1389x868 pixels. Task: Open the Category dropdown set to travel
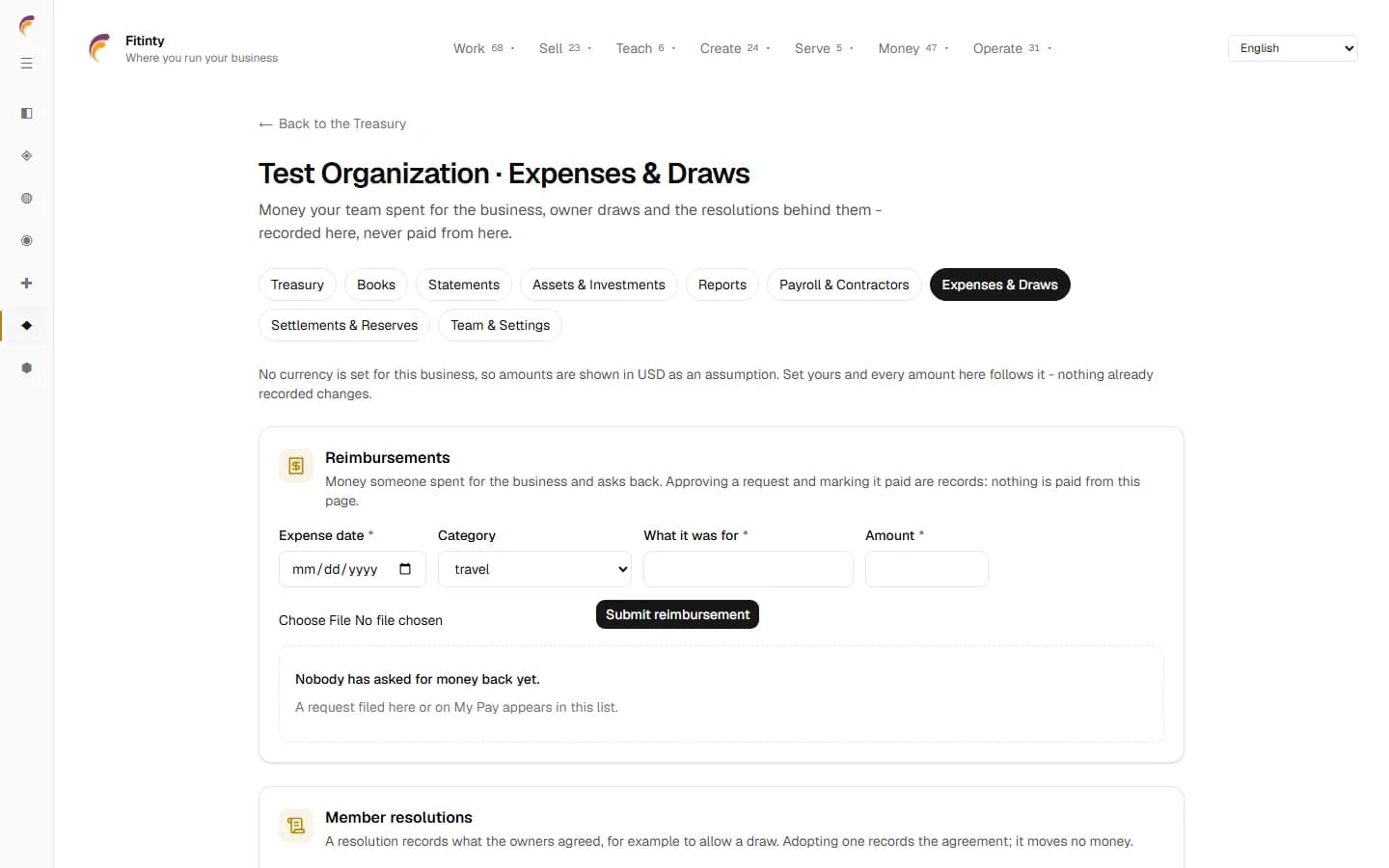tap(534, 569)
